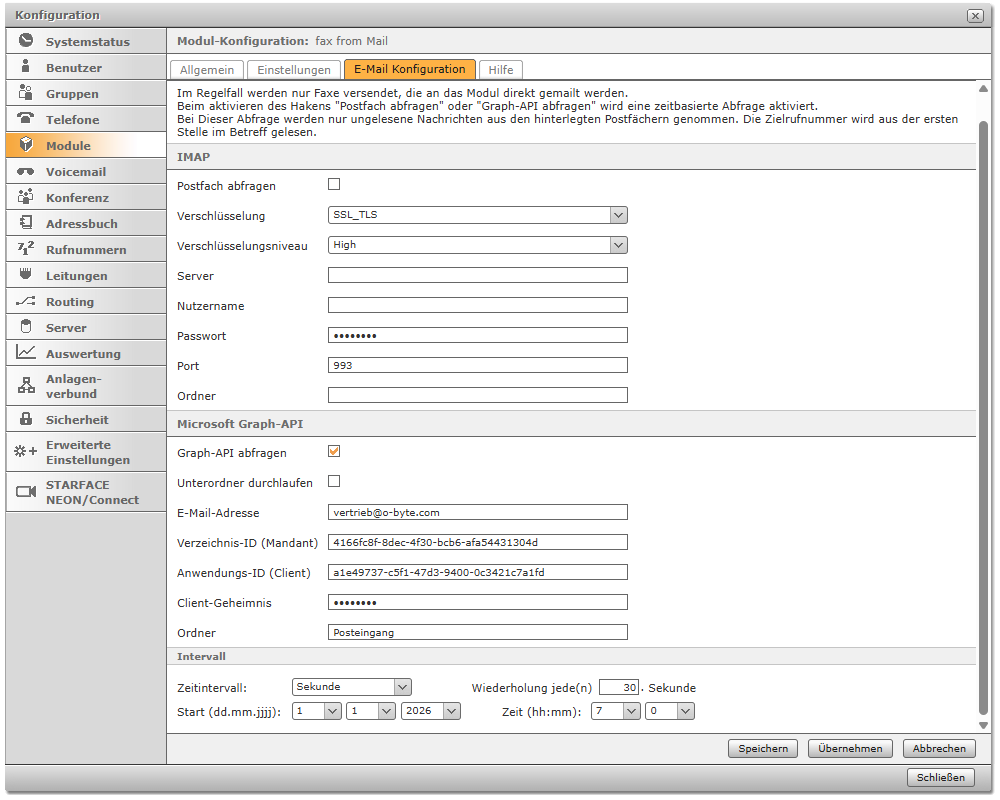Open the Zeitintervall Sekunde dropdown
The height and width of the screenshot is (800, 1000).
[x=402, y=687]
